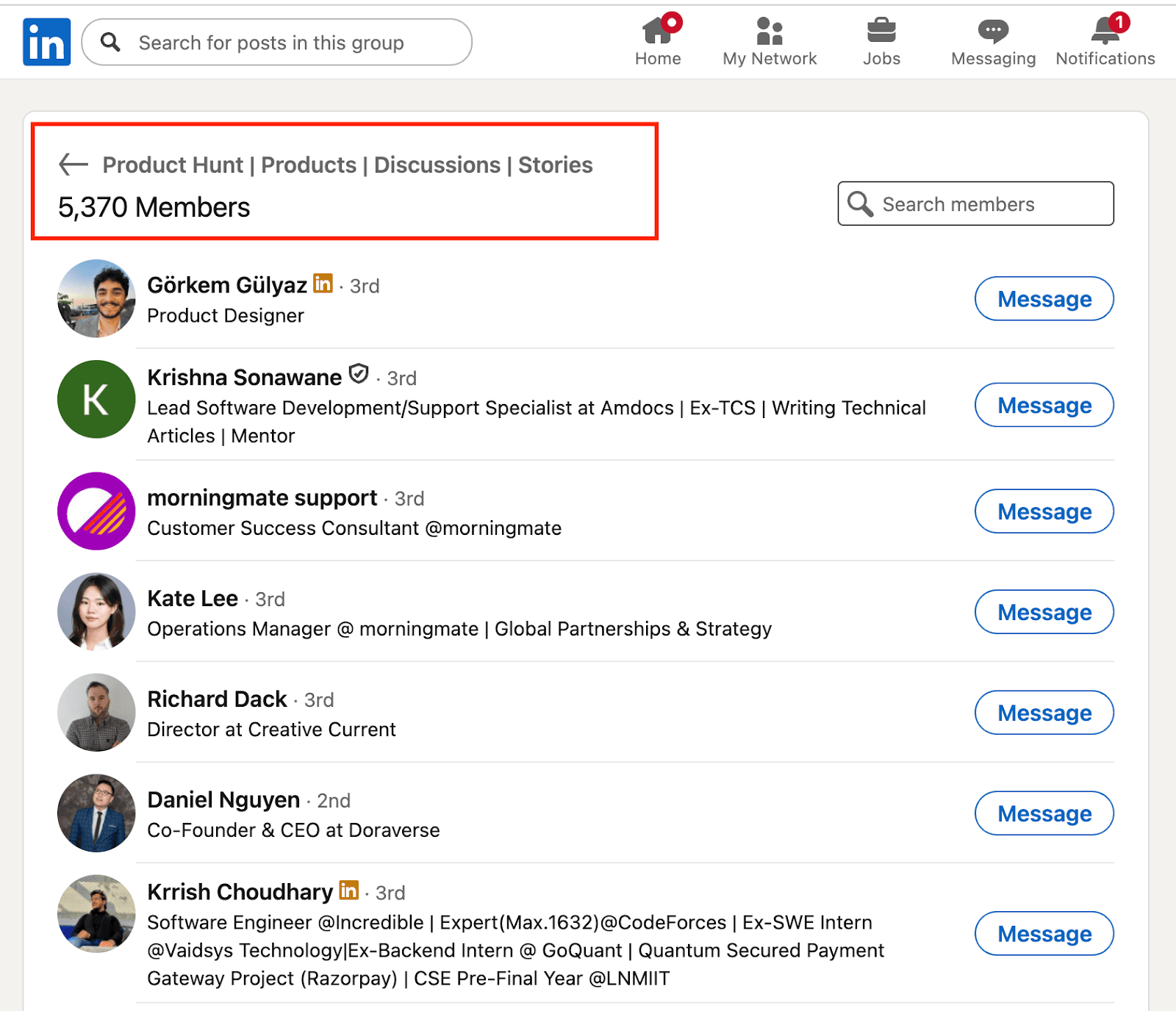Screen dimensions: 1176x1011
Task: Open Kate Lee's profile photo
Action: click(x=96, y=612)
